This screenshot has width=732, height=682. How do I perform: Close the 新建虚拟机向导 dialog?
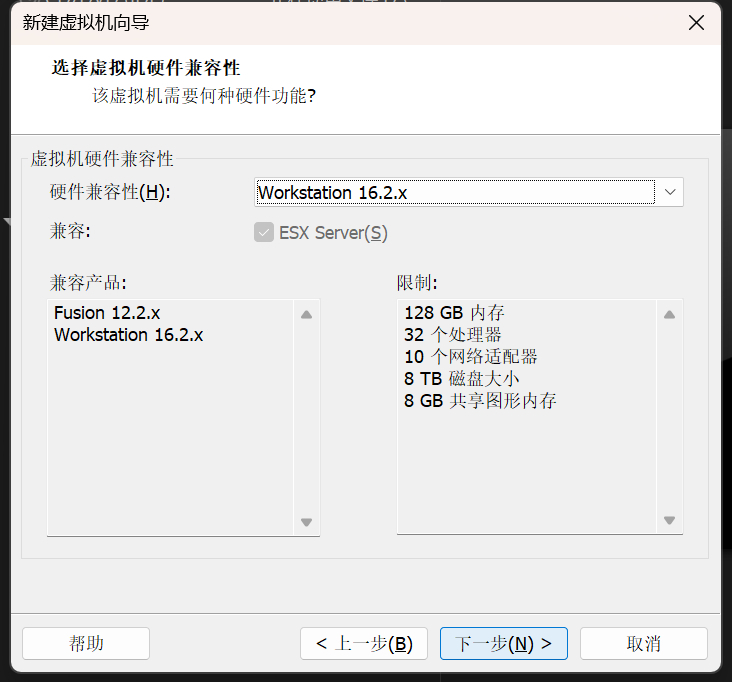[696, 22]
